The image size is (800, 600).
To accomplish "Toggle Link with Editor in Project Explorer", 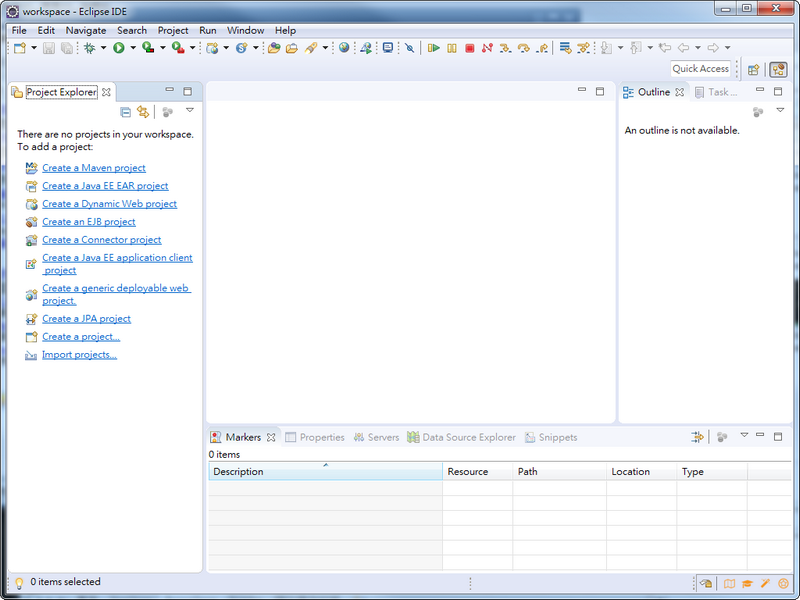I will coord(144,112).
